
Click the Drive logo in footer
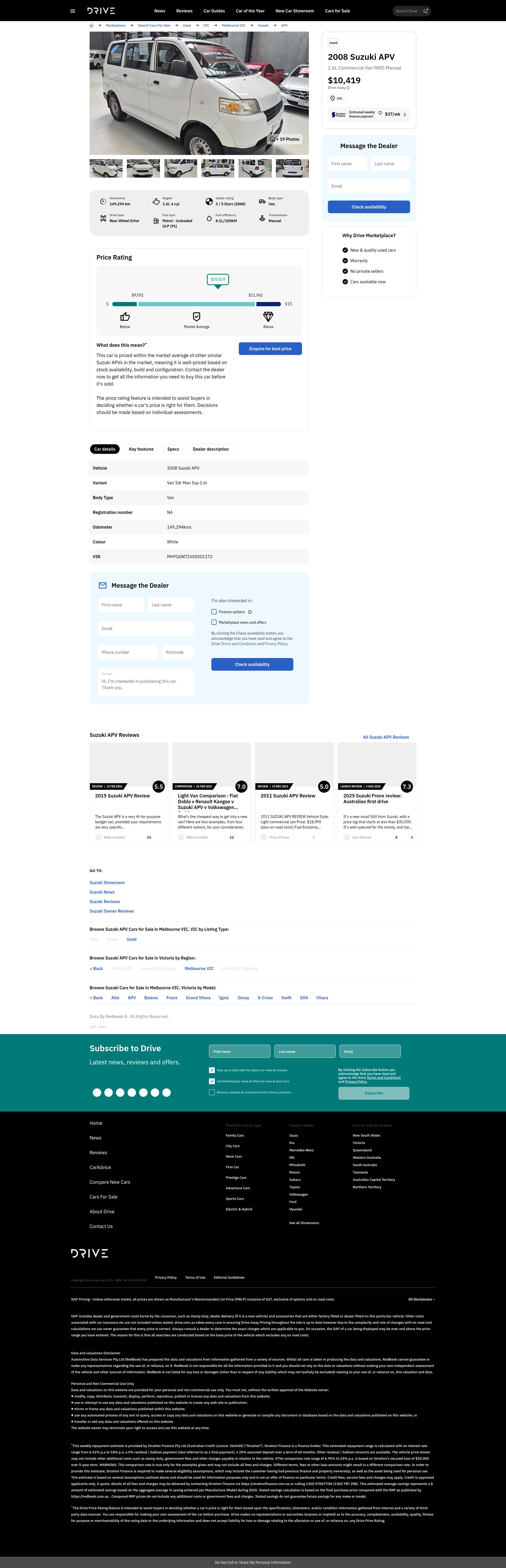90,1253
